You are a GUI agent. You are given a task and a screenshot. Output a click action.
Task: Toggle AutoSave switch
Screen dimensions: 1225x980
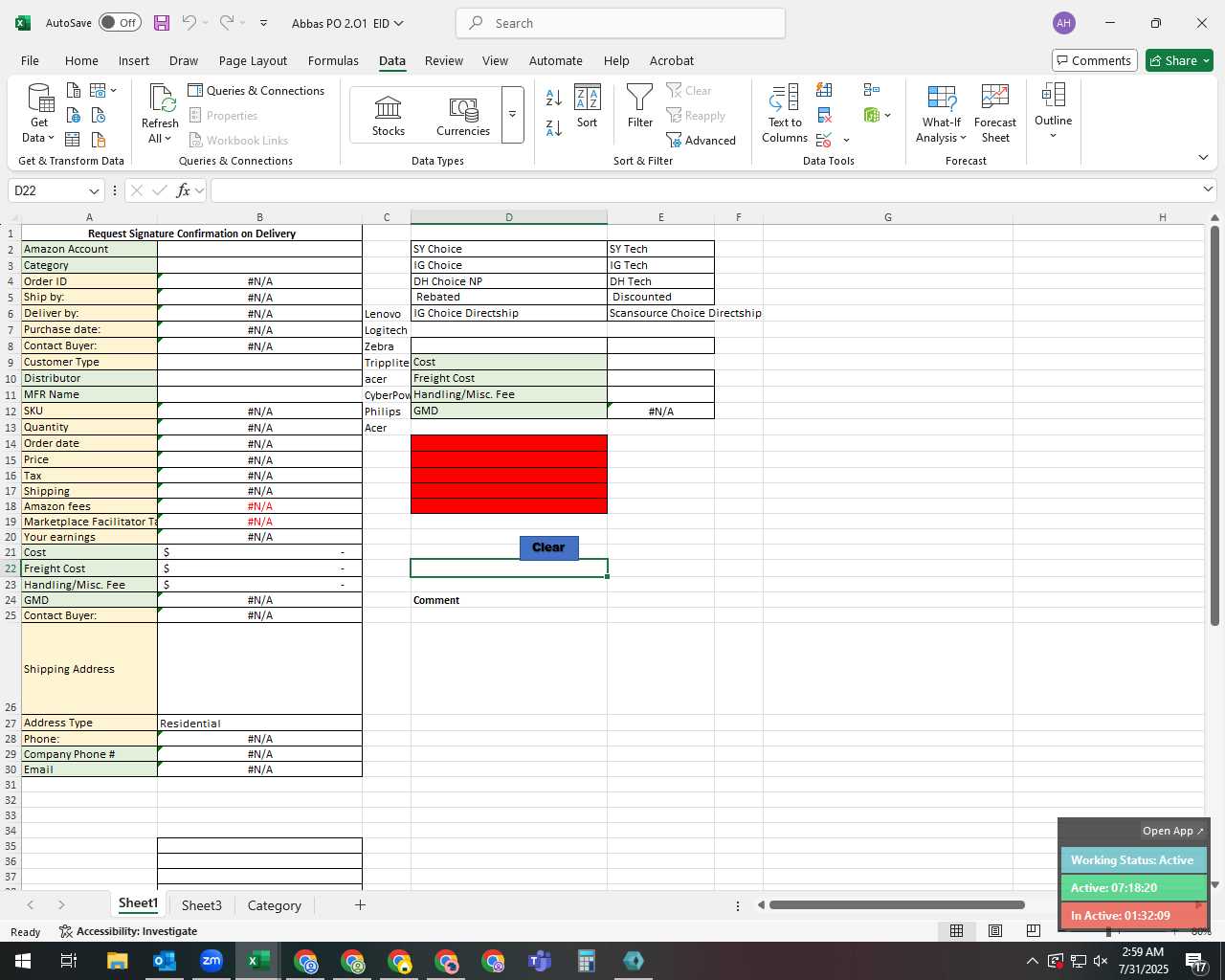(120, 23)
